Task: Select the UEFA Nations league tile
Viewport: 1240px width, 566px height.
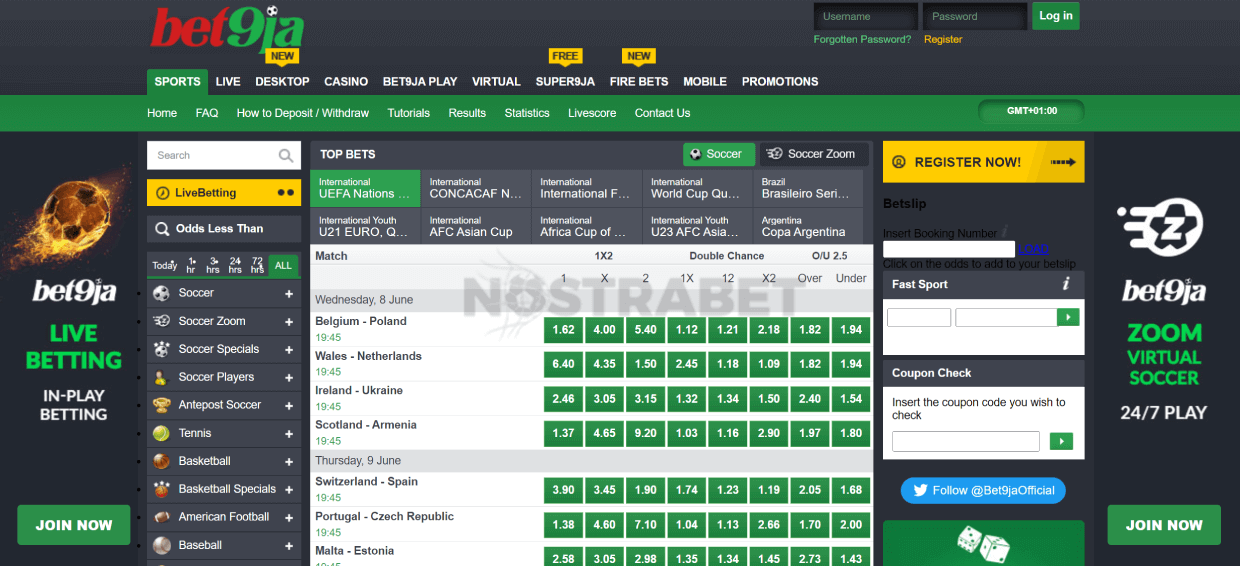Action: [366, 188]
